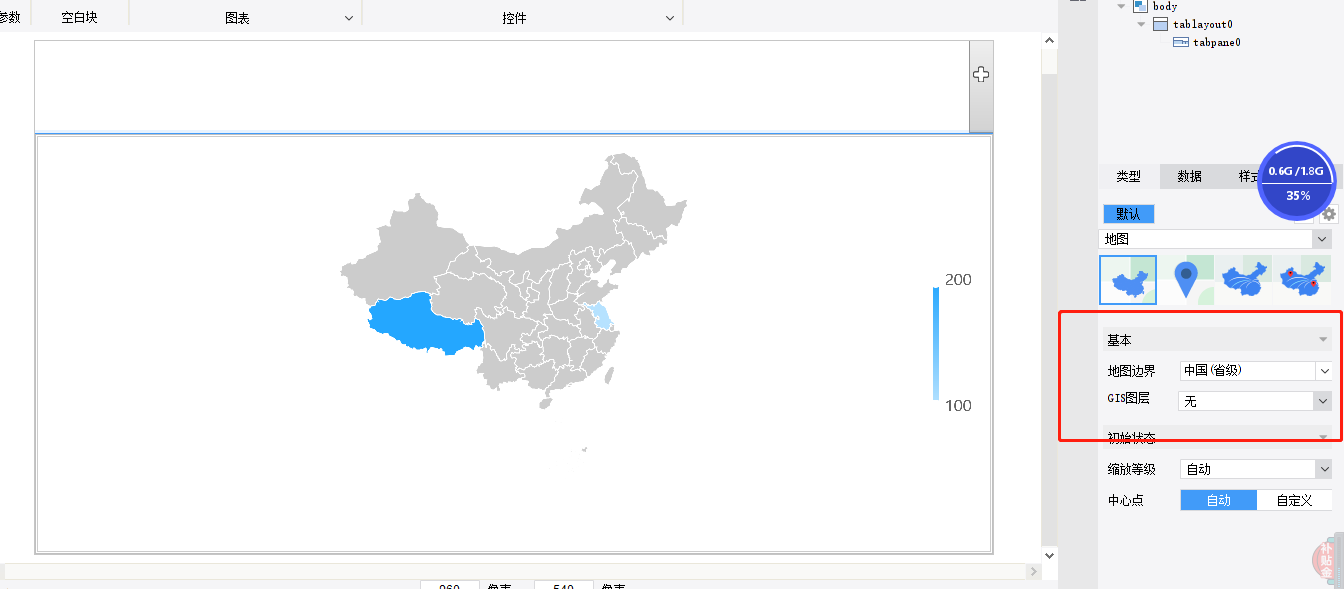This screenshot has width=1344, height=589.
Task: Select the combined point map icon
Action: point(1302,280)
